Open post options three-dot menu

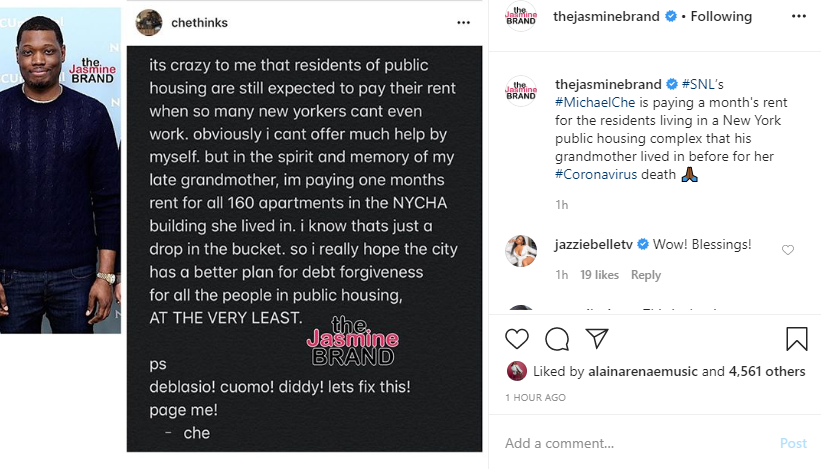pyautogui.click(x=797, y=16)
